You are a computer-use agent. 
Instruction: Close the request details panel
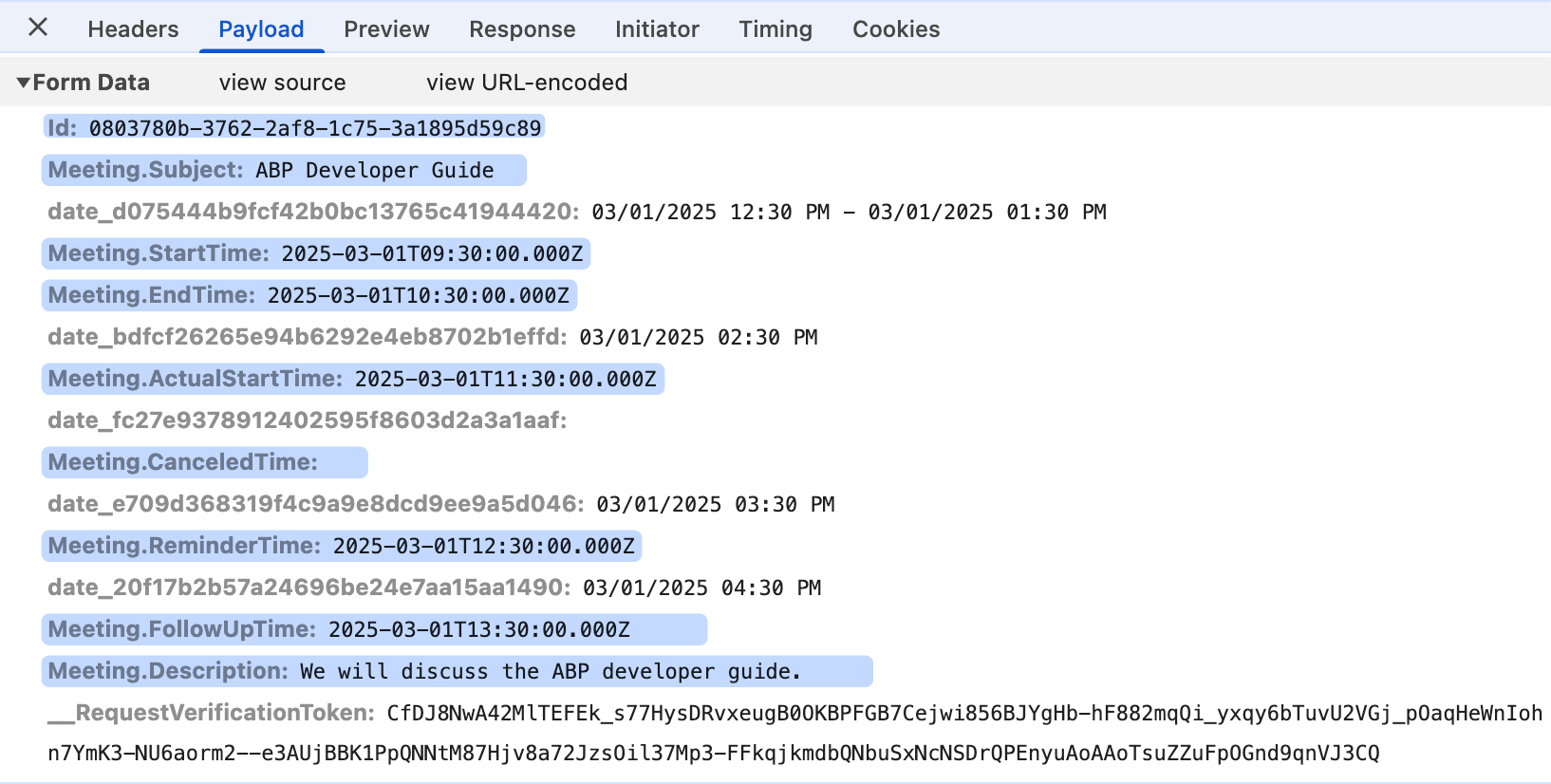click(38, 28)
